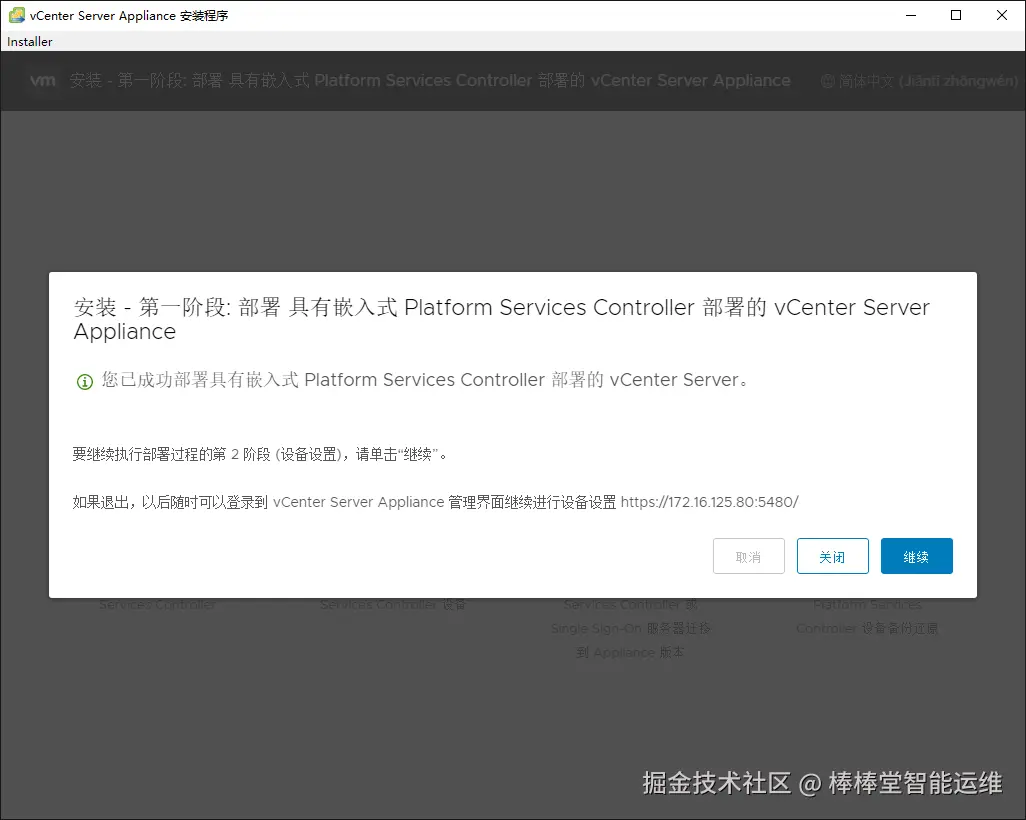Click the text 如果退出，以后随时可以登录到
The height and width of the screenshot is (820, 1026).
pos(170,502)
